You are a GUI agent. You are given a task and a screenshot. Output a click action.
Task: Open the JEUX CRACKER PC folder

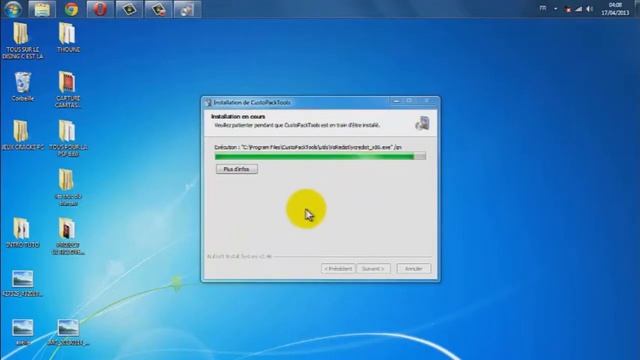tap(22, 135)
